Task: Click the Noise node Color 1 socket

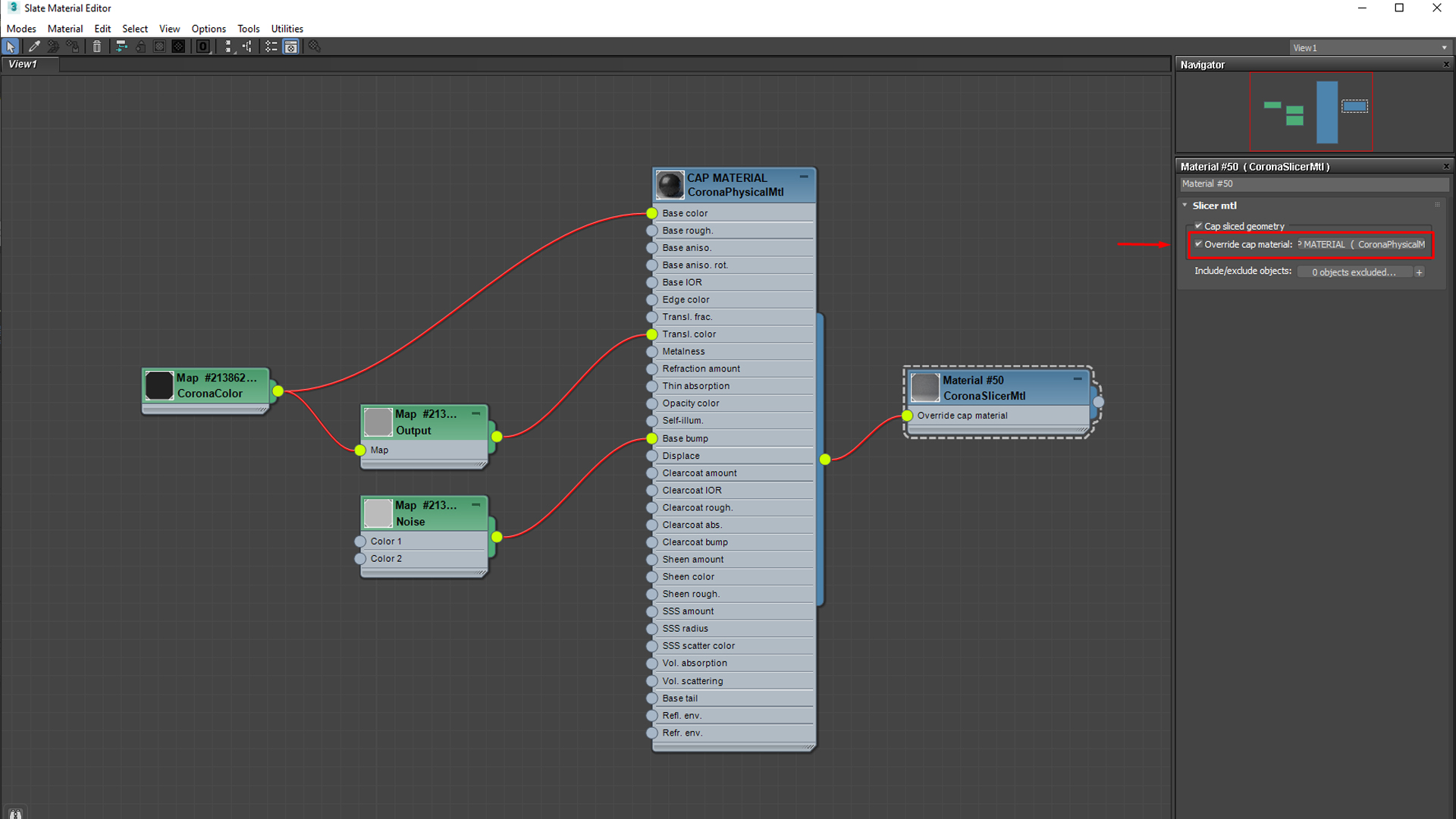Action: tap(360, 541)
